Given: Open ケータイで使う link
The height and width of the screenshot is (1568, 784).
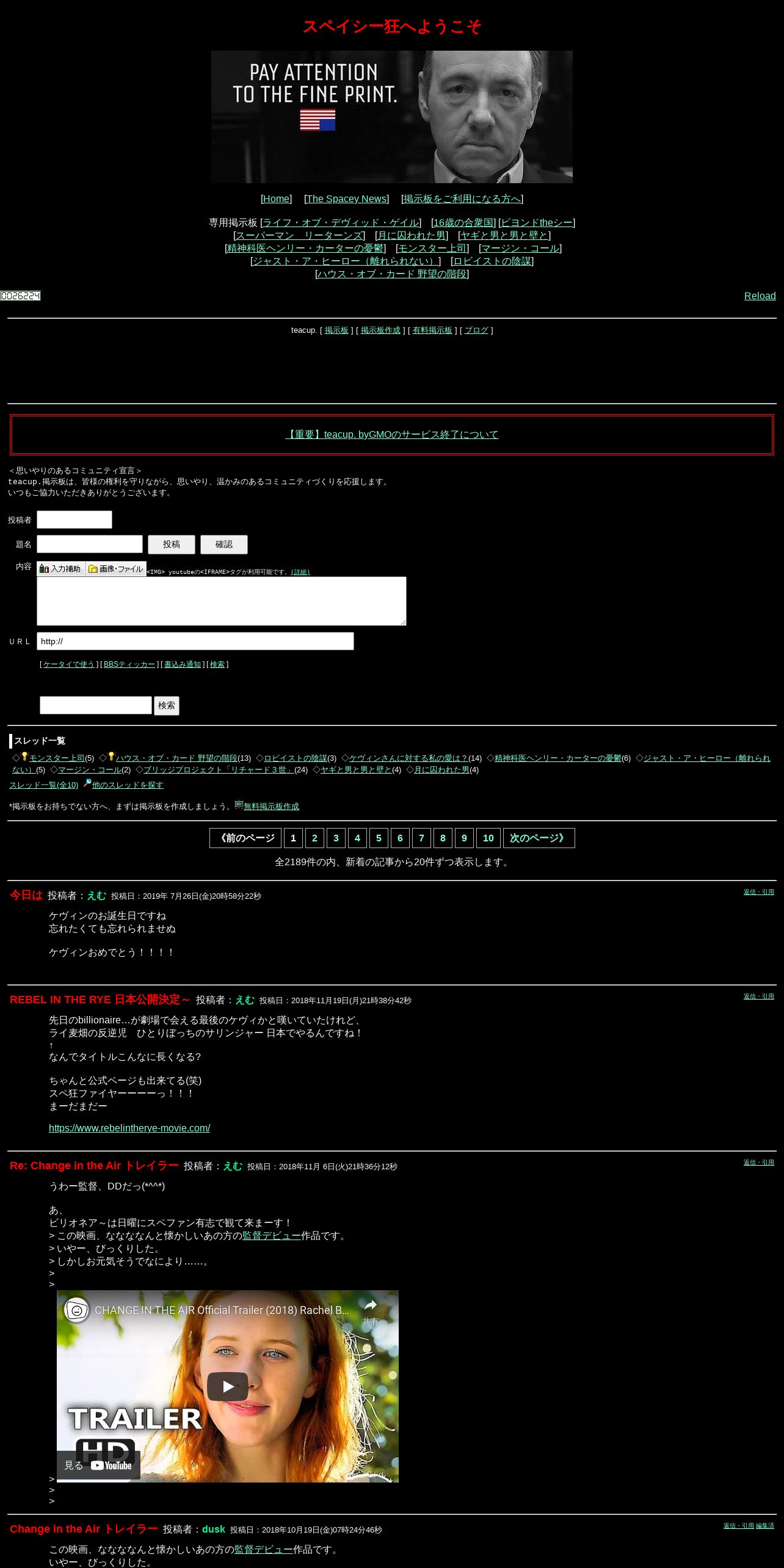Looking at the screenshot, I should tap(69, 664).
